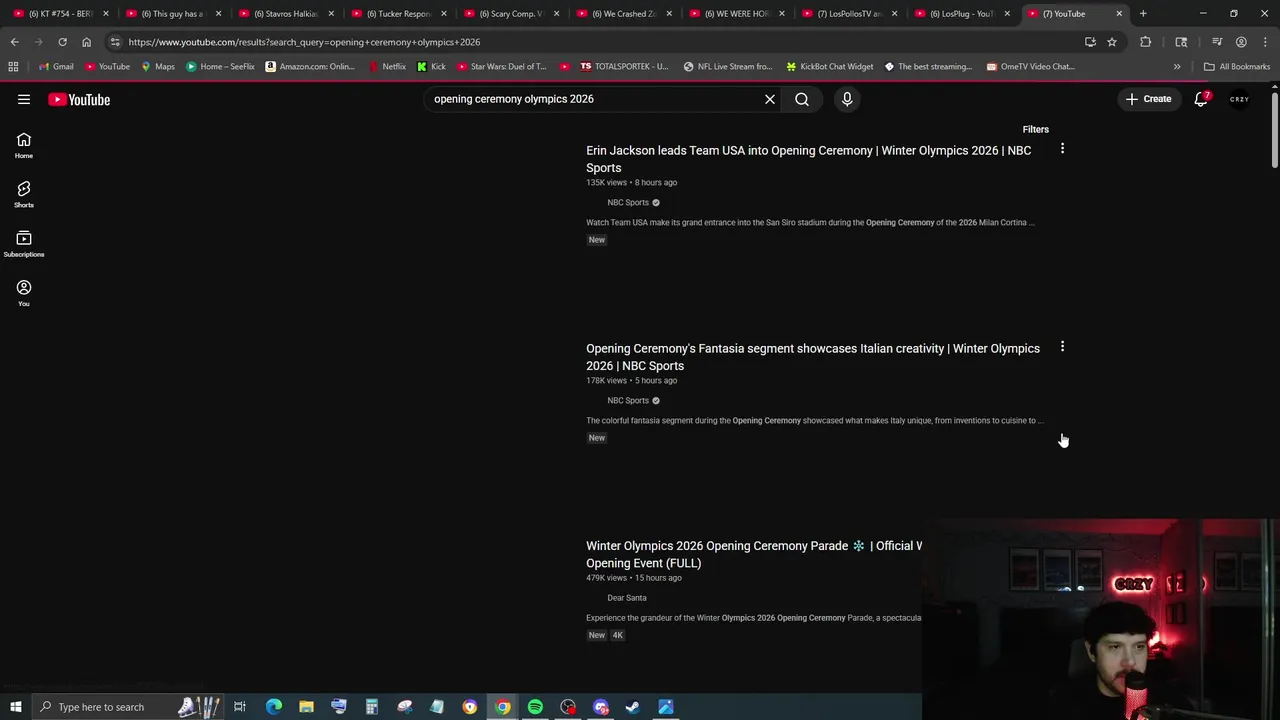This screenshot has width=1280, height=720.
Task: Open the Kick bookmark
Action: pos(431,66)
